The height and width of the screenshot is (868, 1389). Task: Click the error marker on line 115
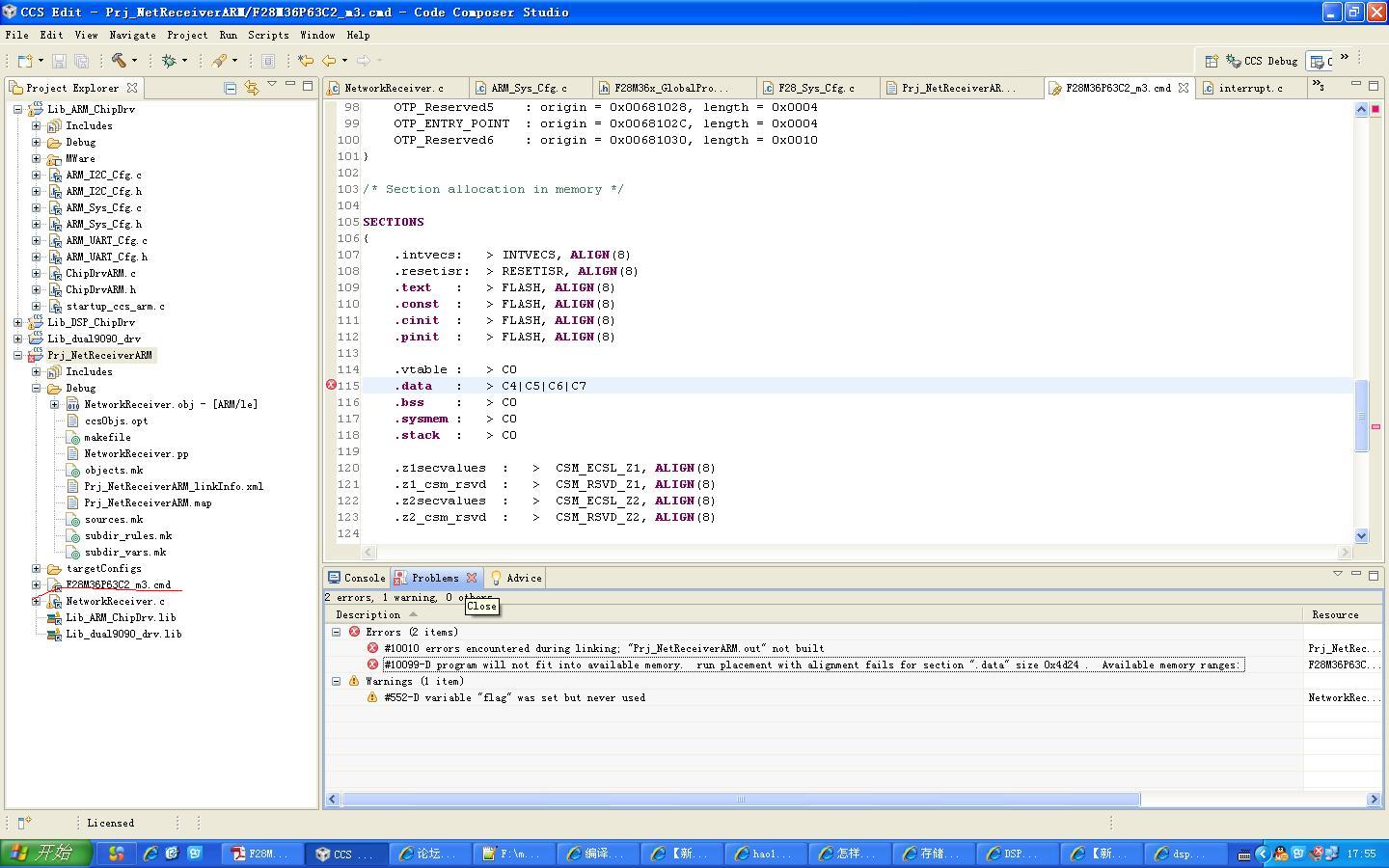pyautogui.click(x=331, y=385)
